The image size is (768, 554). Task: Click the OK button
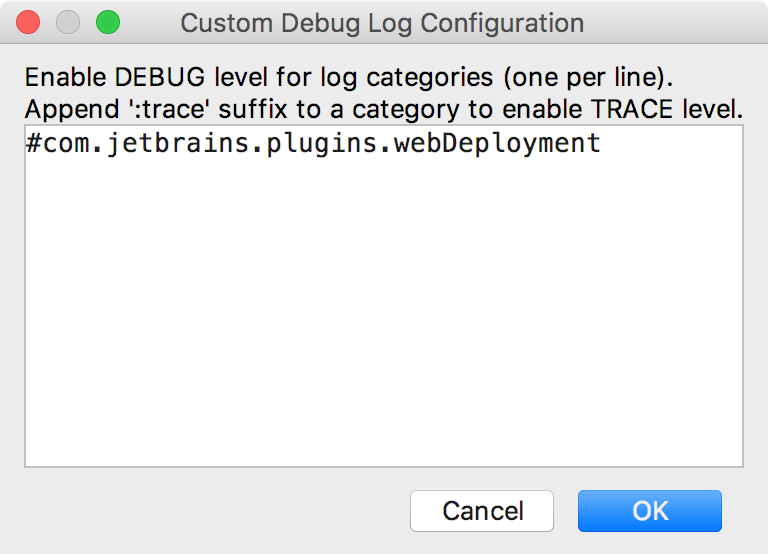[649, 511]
